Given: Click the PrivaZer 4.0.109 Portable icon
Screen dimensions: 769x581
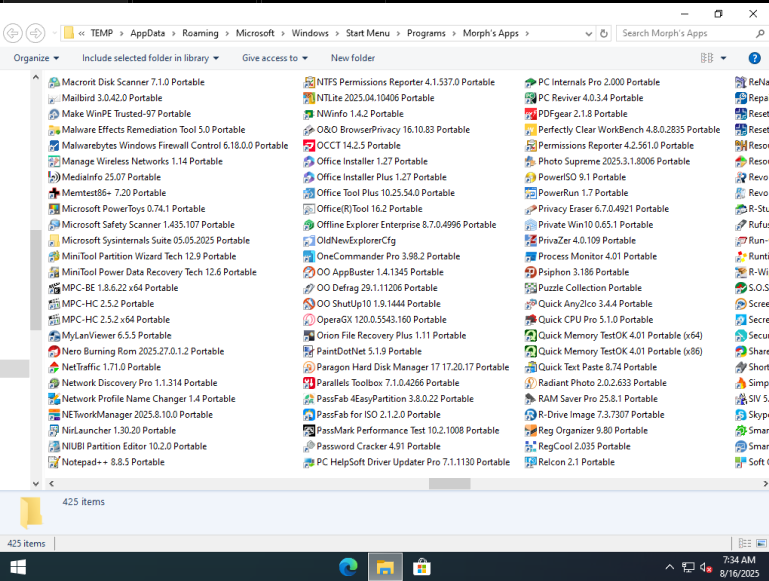Looking at the screenshot, I should coord(531,241).
